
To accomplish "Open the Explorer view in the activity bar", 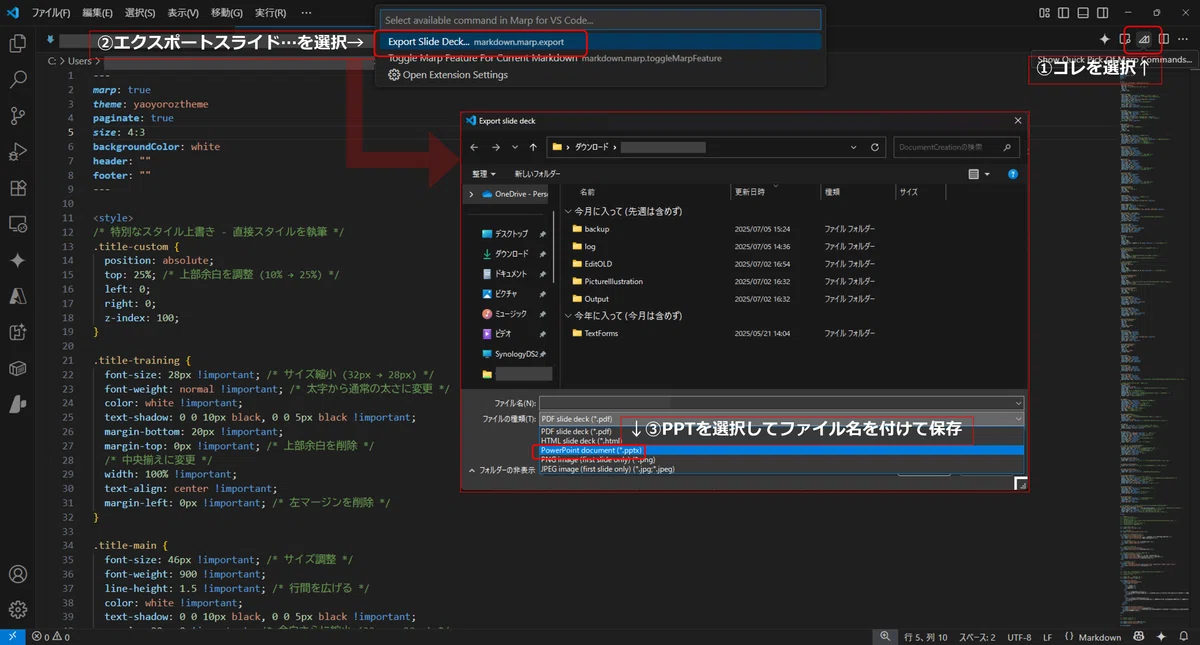I will tap(17, 44).
